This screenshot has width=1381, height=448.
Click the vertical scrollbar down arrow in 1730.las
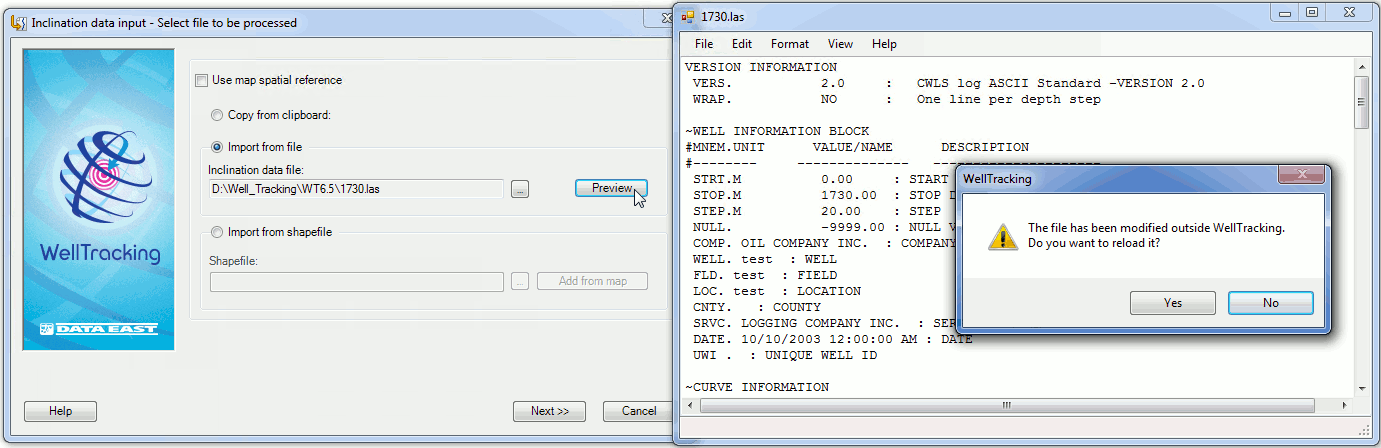point(1361,388)
